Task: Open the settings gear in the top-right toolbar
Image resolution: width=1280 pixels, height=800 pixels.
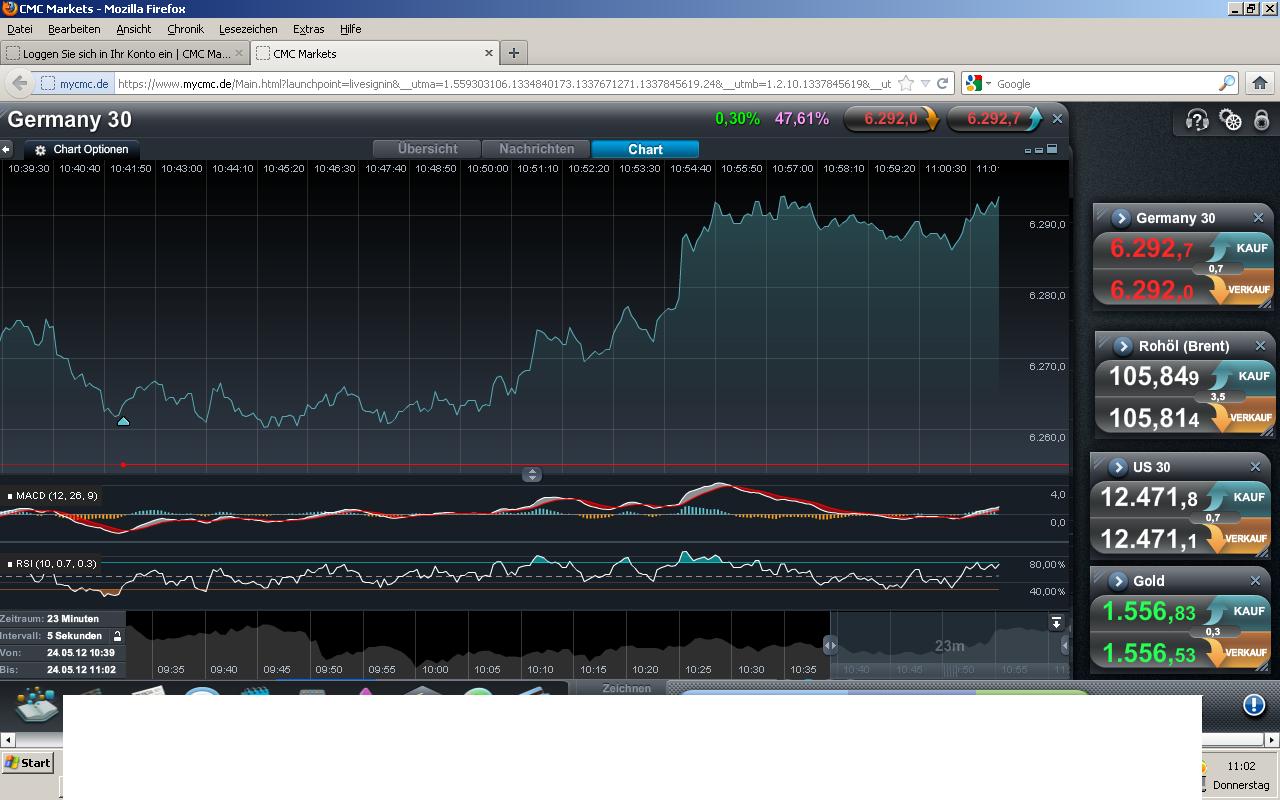Action: [x=1231, y=120]
